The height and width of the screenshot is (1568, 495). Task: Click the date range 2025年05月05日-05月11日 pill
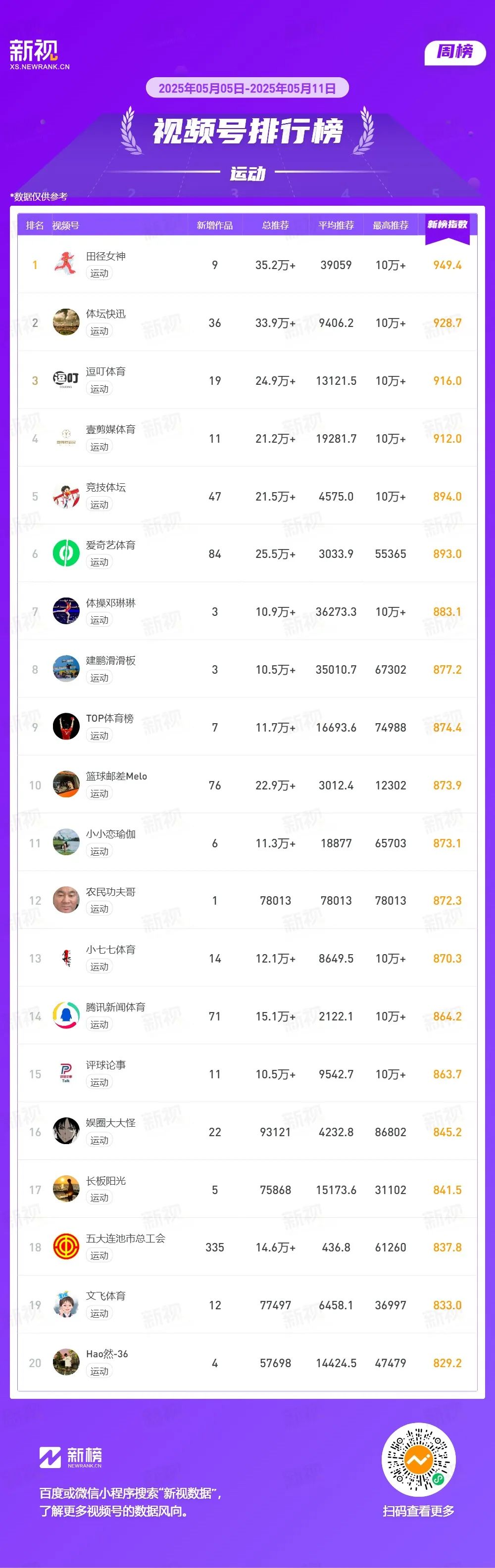[247, 88]
